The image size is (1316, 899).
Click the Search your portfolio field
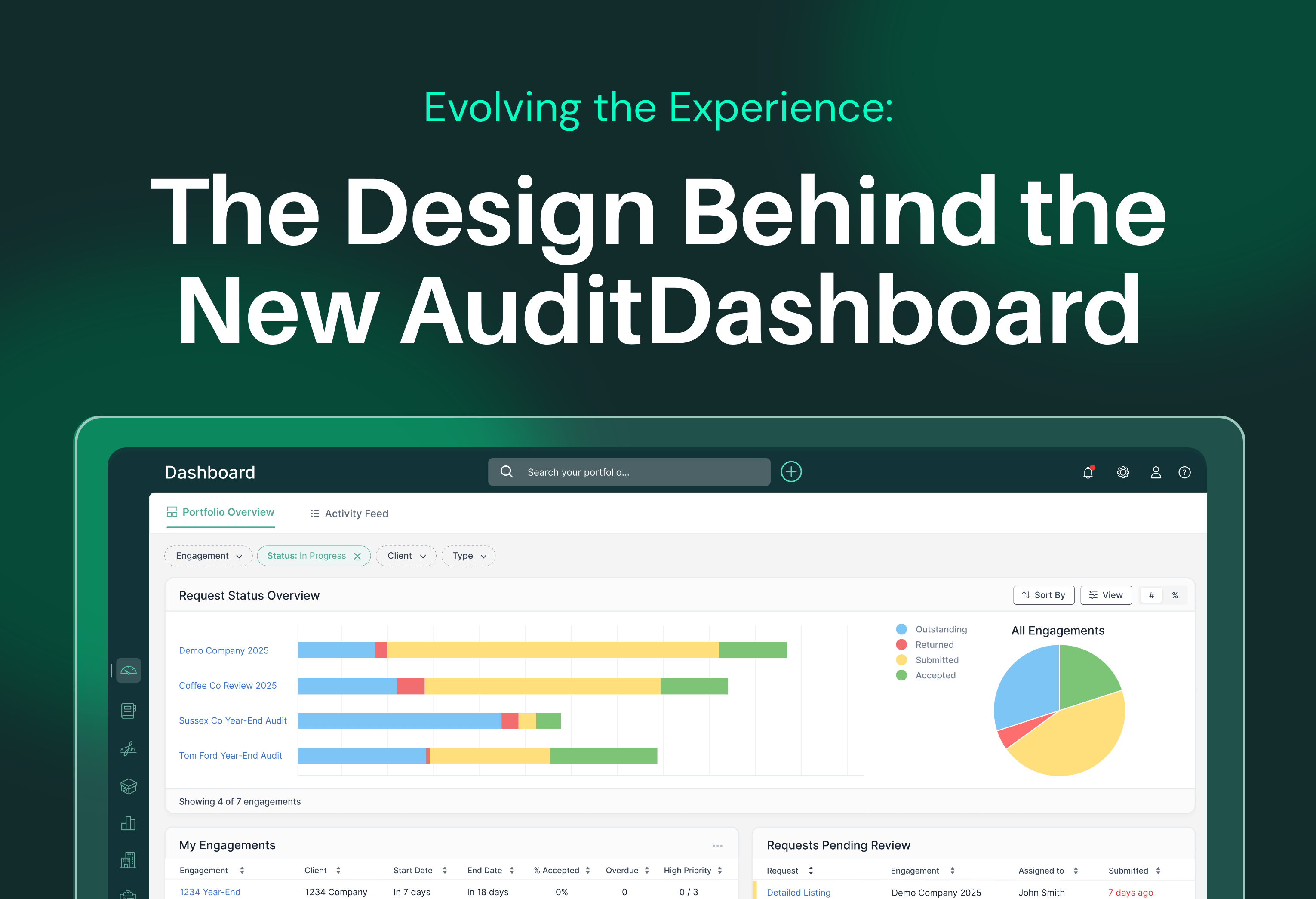tap(629, 472)
